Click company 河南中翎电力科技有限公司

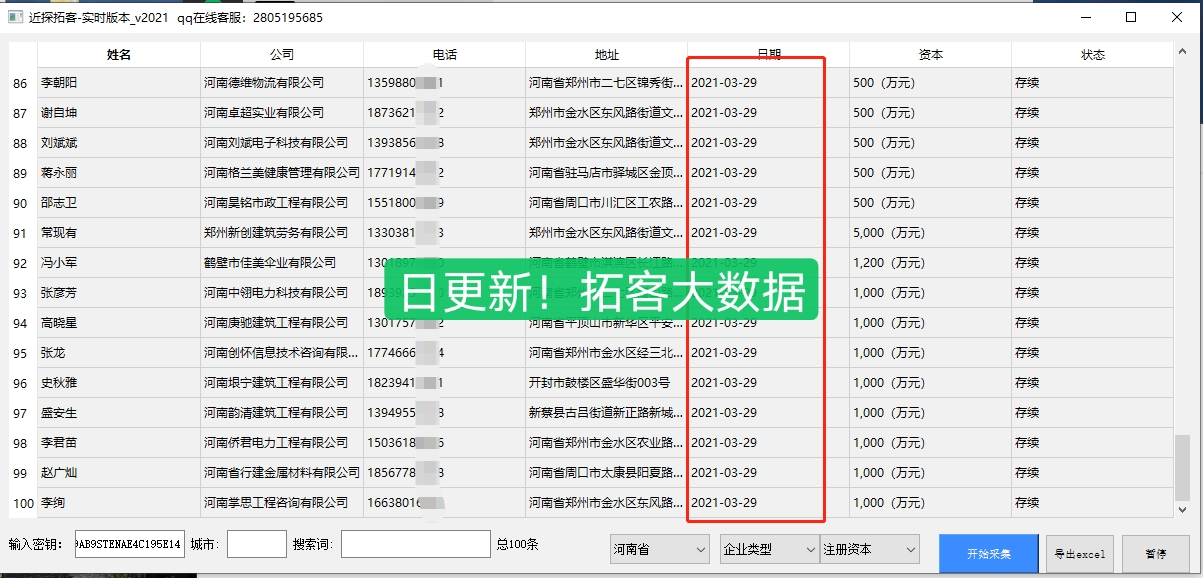point(282,293)
